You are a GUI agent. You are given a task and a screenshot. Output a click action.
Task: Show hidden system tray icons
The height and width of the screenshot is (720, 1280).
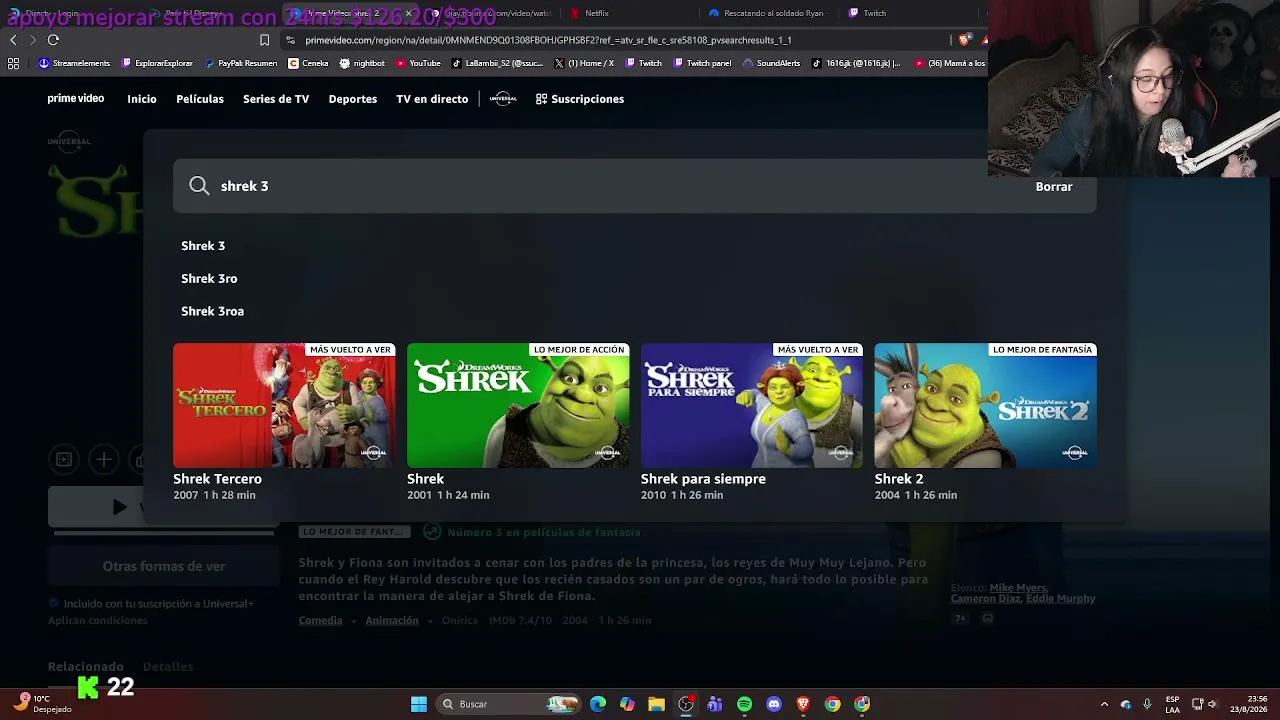(x=1104, y=704)
